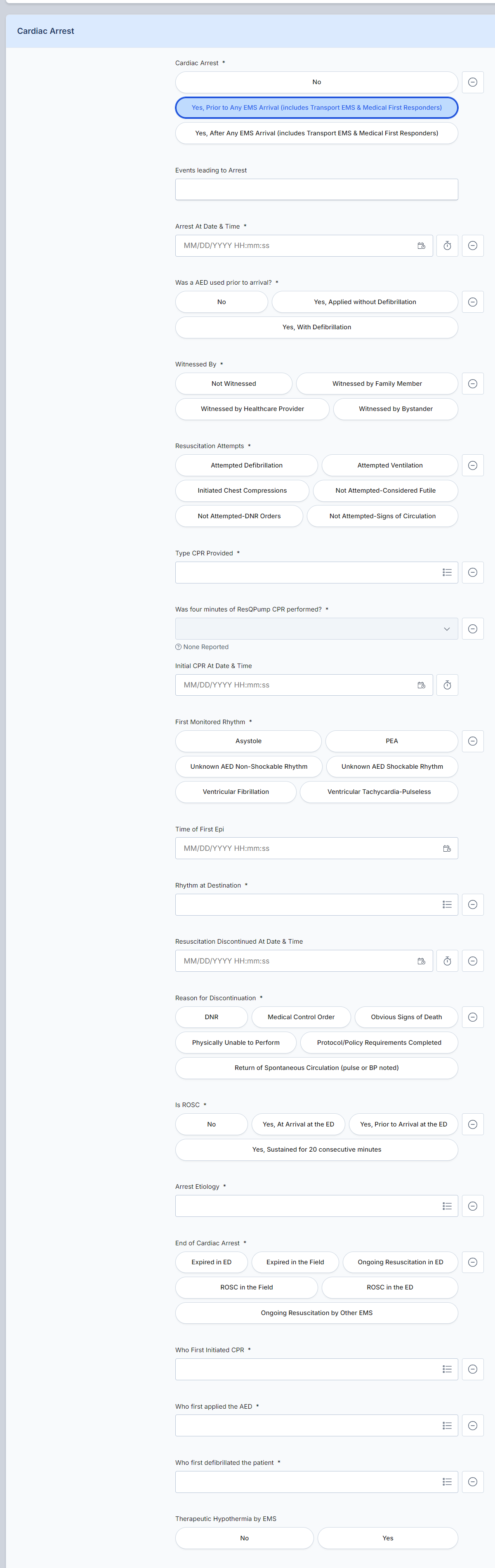Screen dimensions: 495x1568
Task: Open Who First Initiated CPR list
Action: tap(317, 1369)
